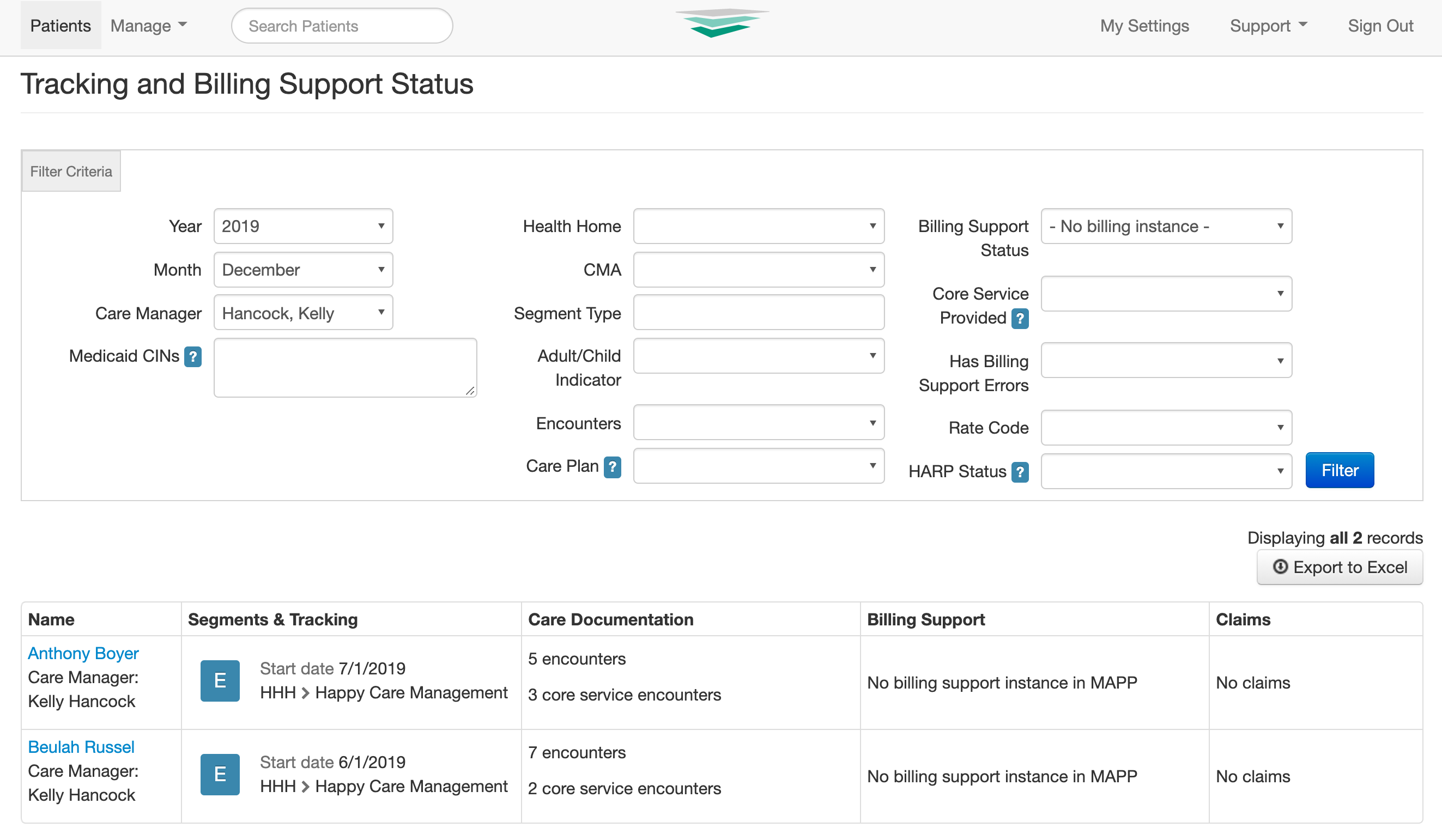Screen dimensions: 1442x840
Task: Open the Month dropdown
Action: pyautogui.click(x=303, y=270)
